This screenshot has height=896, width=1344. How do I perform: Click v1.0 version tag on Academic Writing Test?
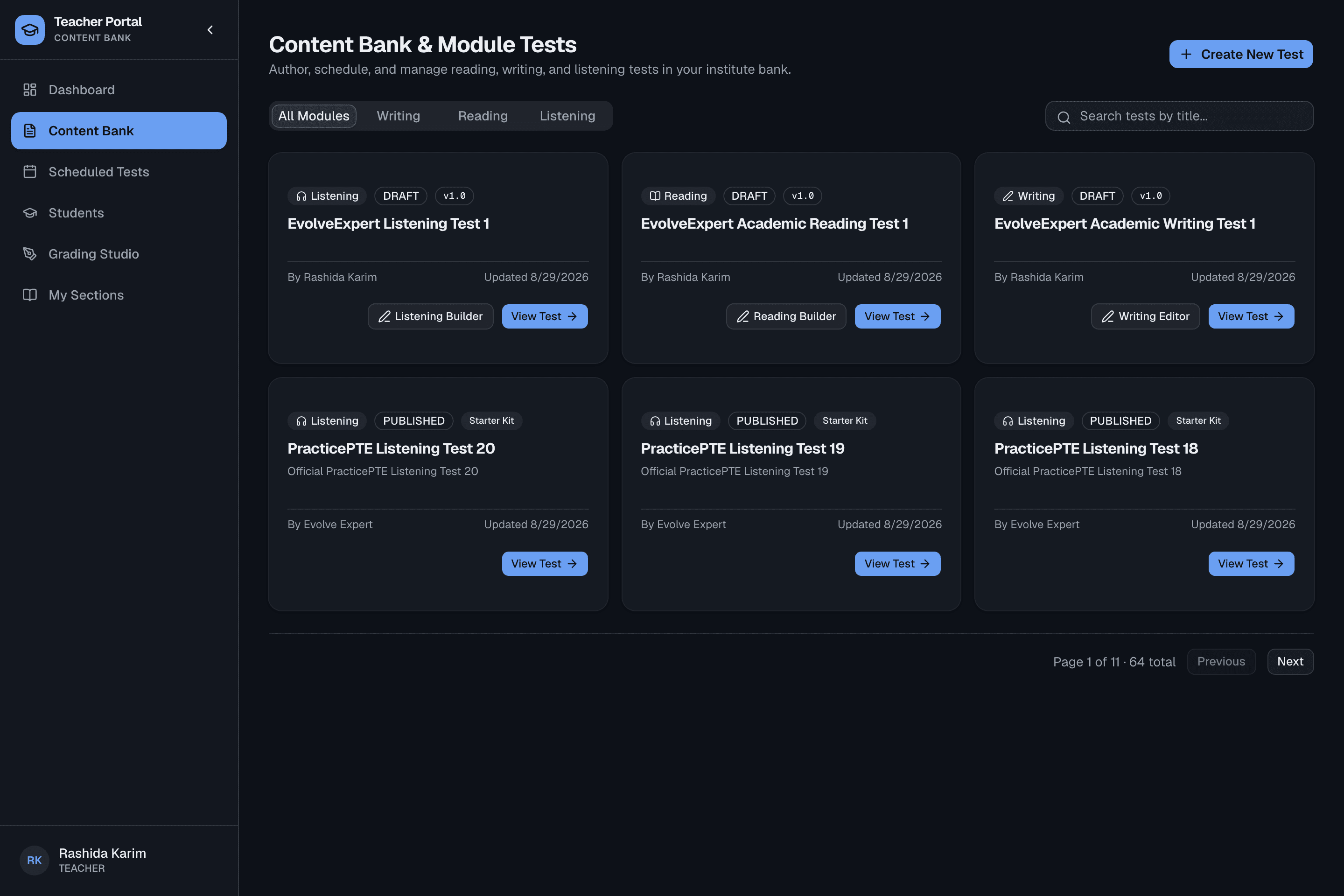click(x=1150, y=196)
